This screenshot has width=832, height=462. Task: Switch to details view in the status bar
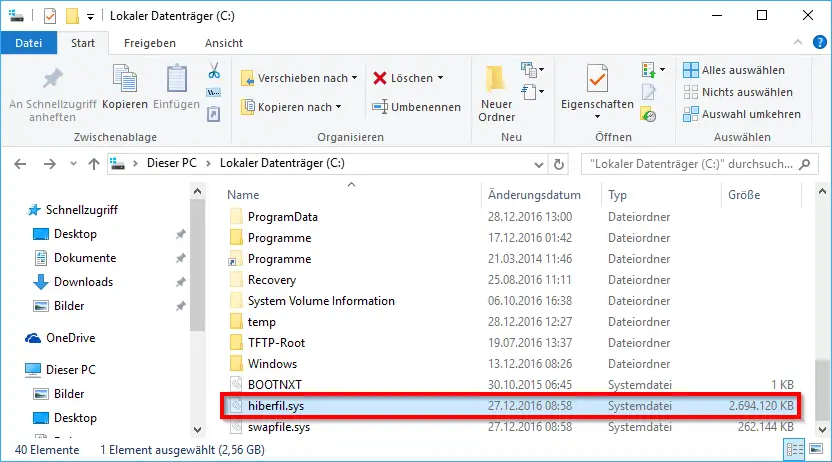point(794,450)
